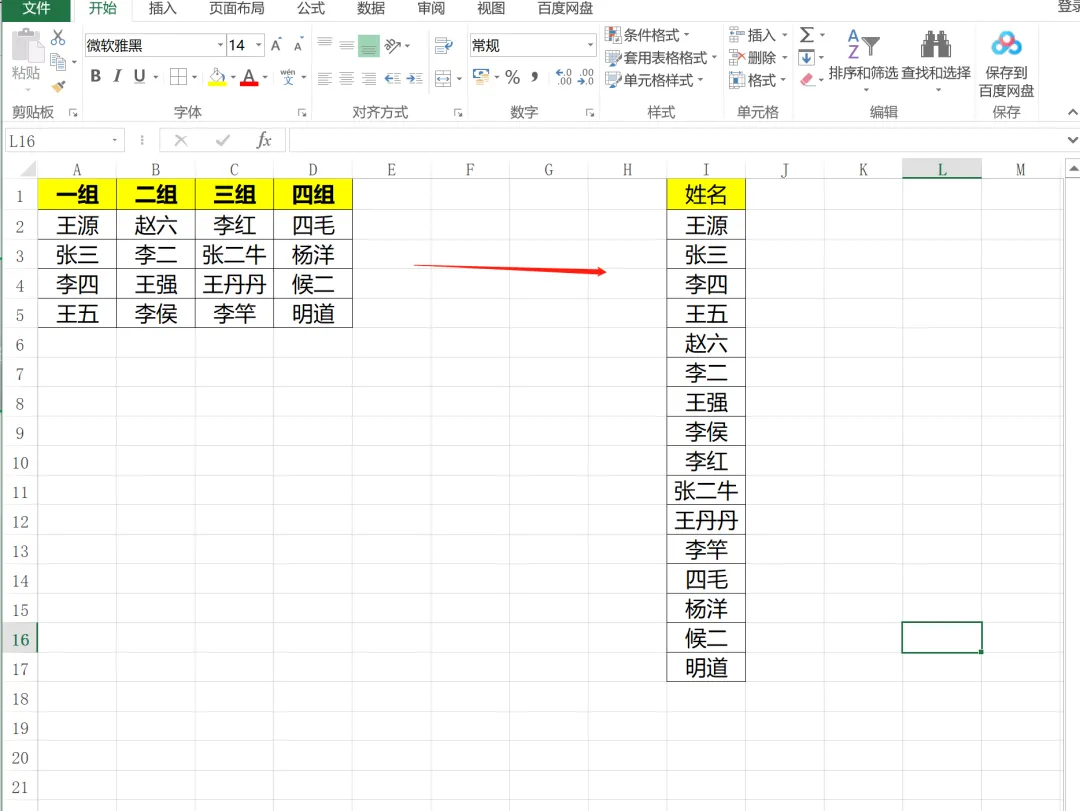
Task: Increase font size with large A
Action: (276, 45)
